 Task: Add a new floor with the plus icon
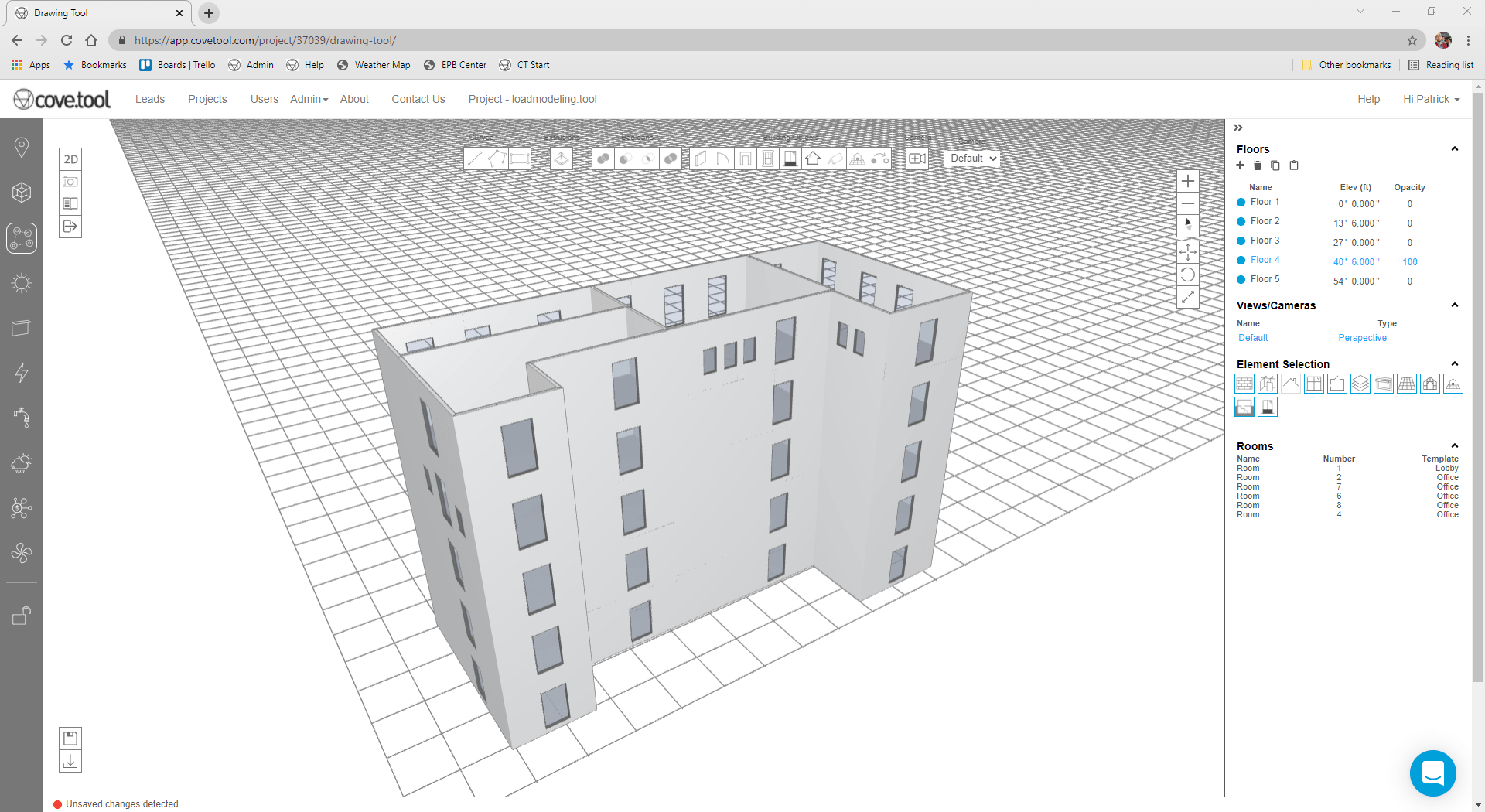(x=1241, y=165)
